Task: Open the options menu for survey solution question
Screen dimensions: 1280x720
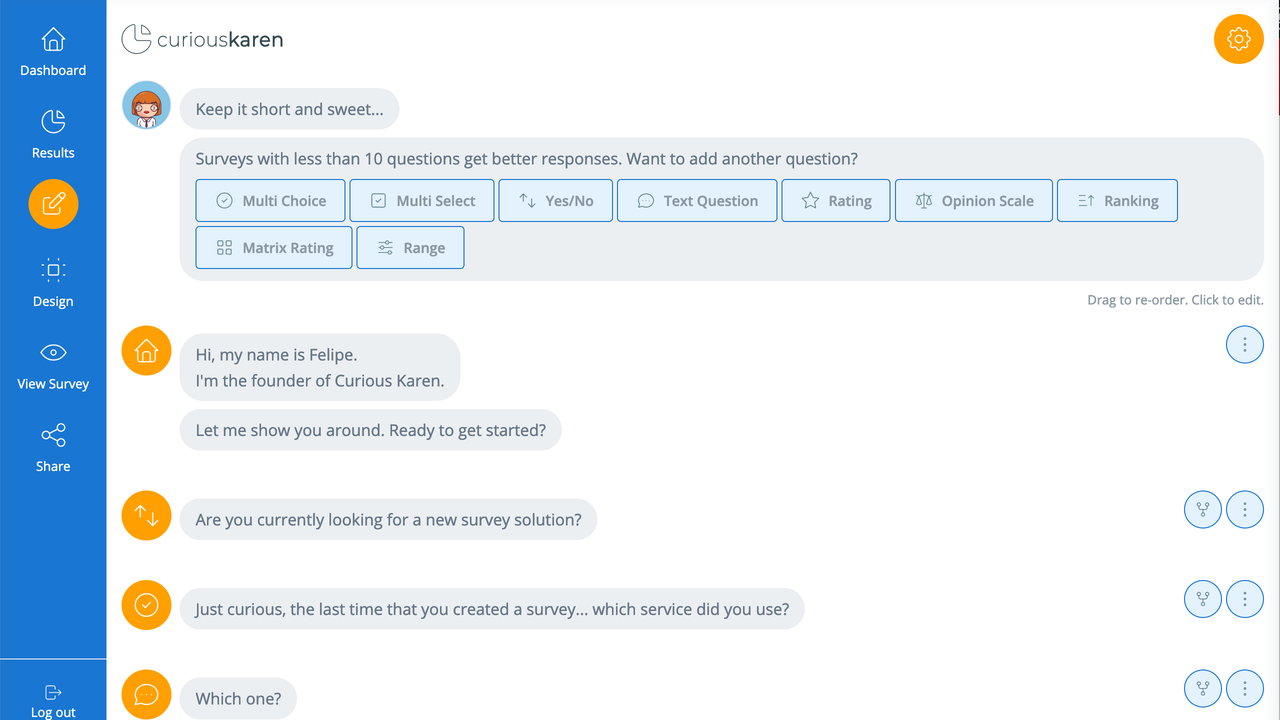Action: click(x=1244, y=509)
